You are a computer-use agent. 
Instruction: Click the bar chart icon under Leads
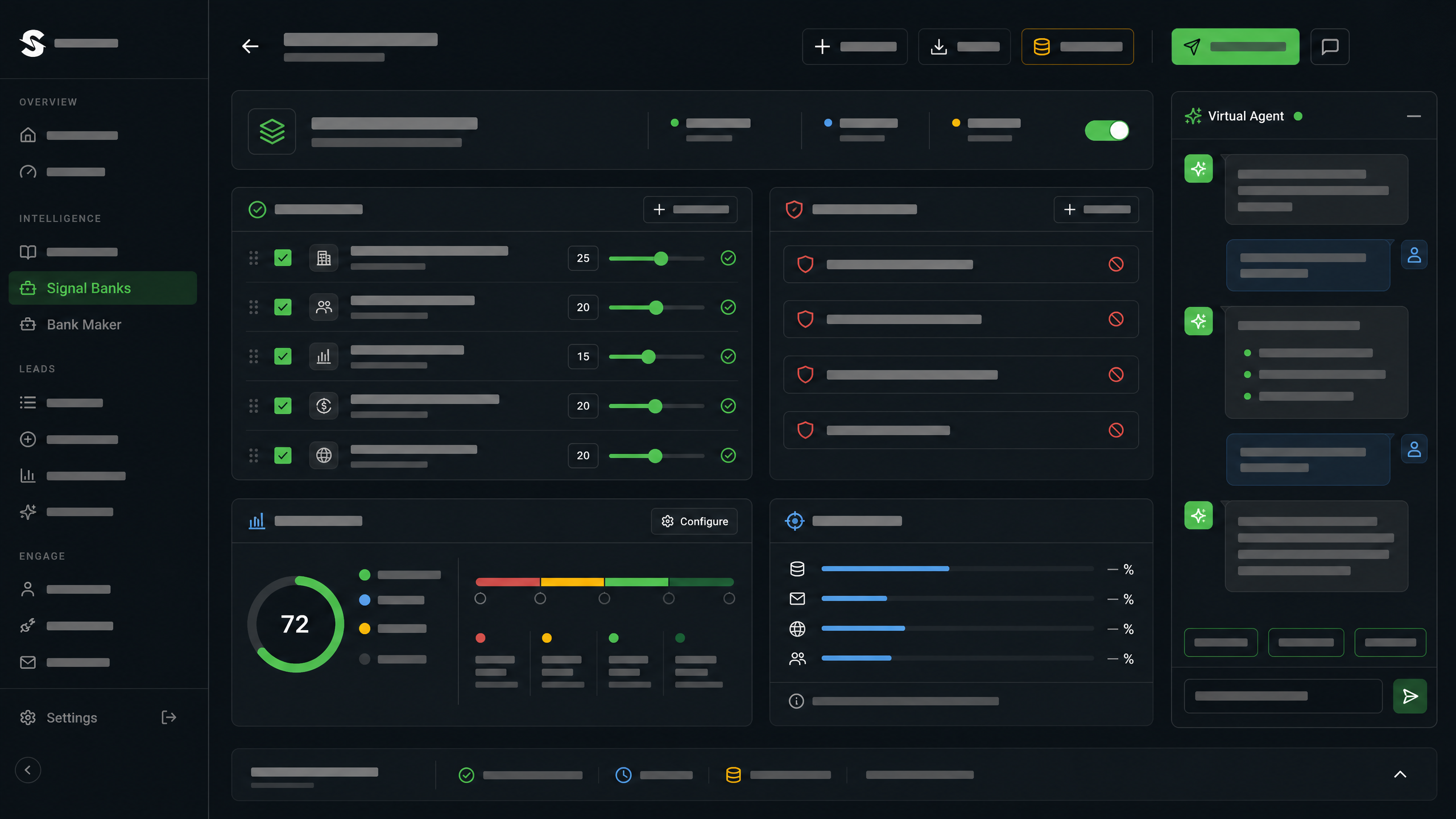[28, 475]
